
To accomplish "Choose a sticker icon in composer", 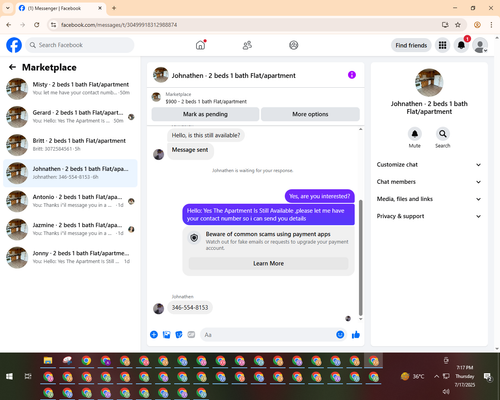I will (x=179, y=335).
